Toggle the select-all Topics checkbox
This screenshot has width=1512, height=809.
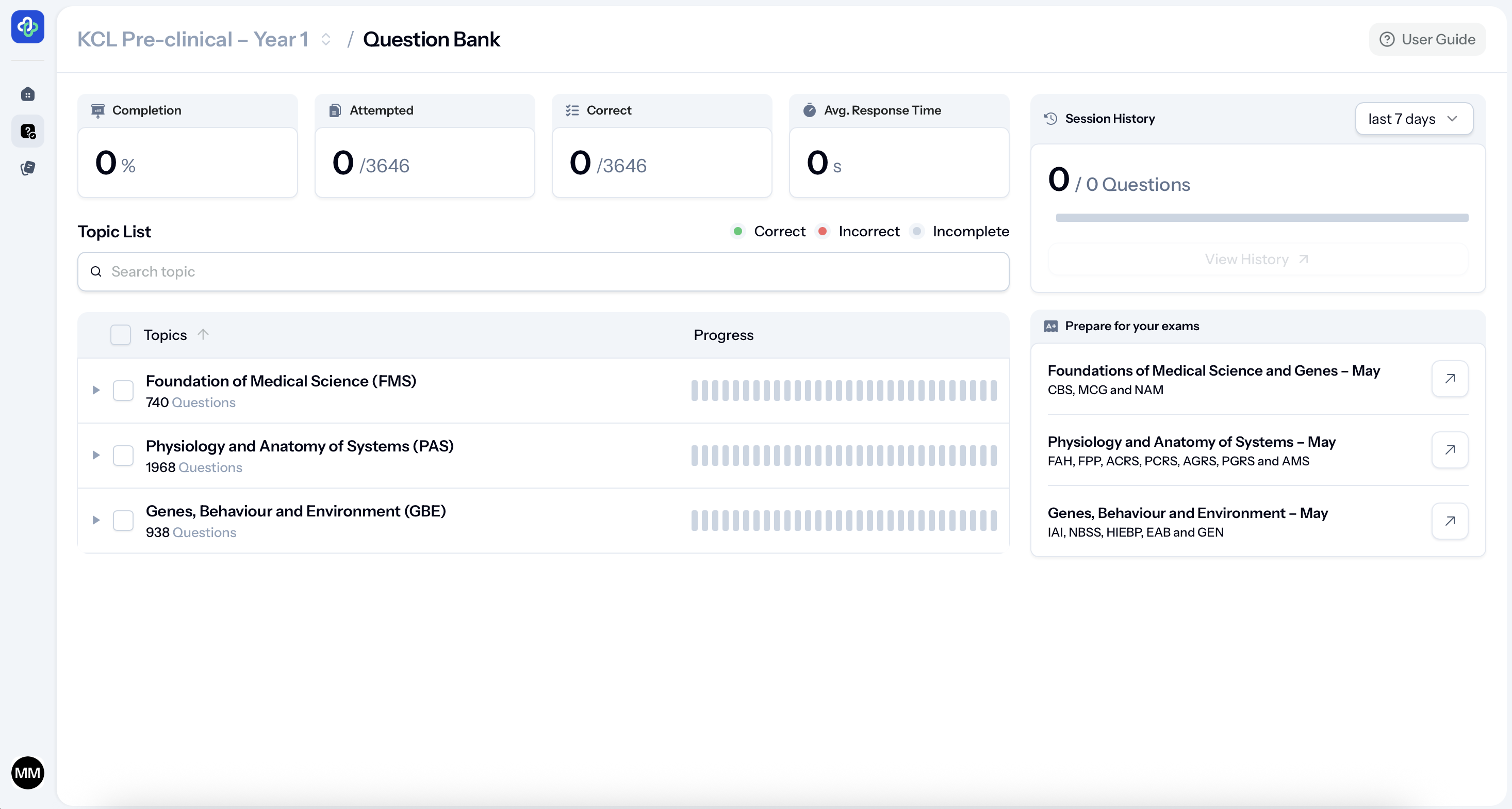coord(121,335)
